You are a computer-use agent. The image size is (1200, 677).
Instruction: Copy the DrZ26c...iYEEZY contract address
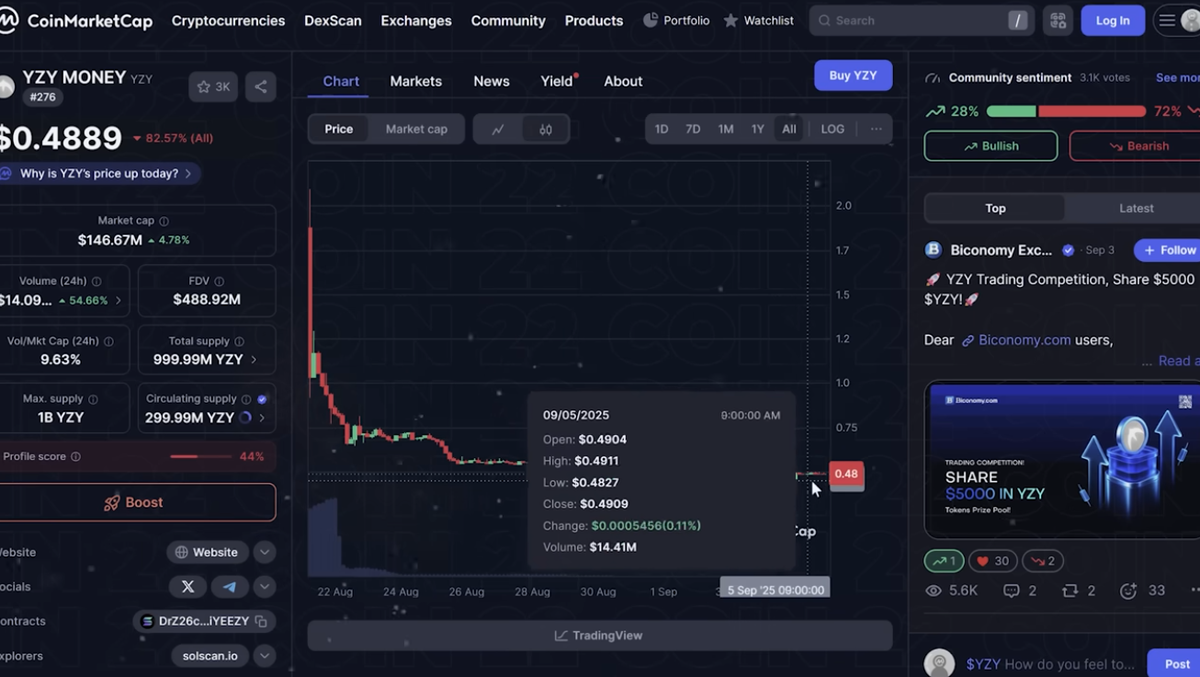point(261,621)
